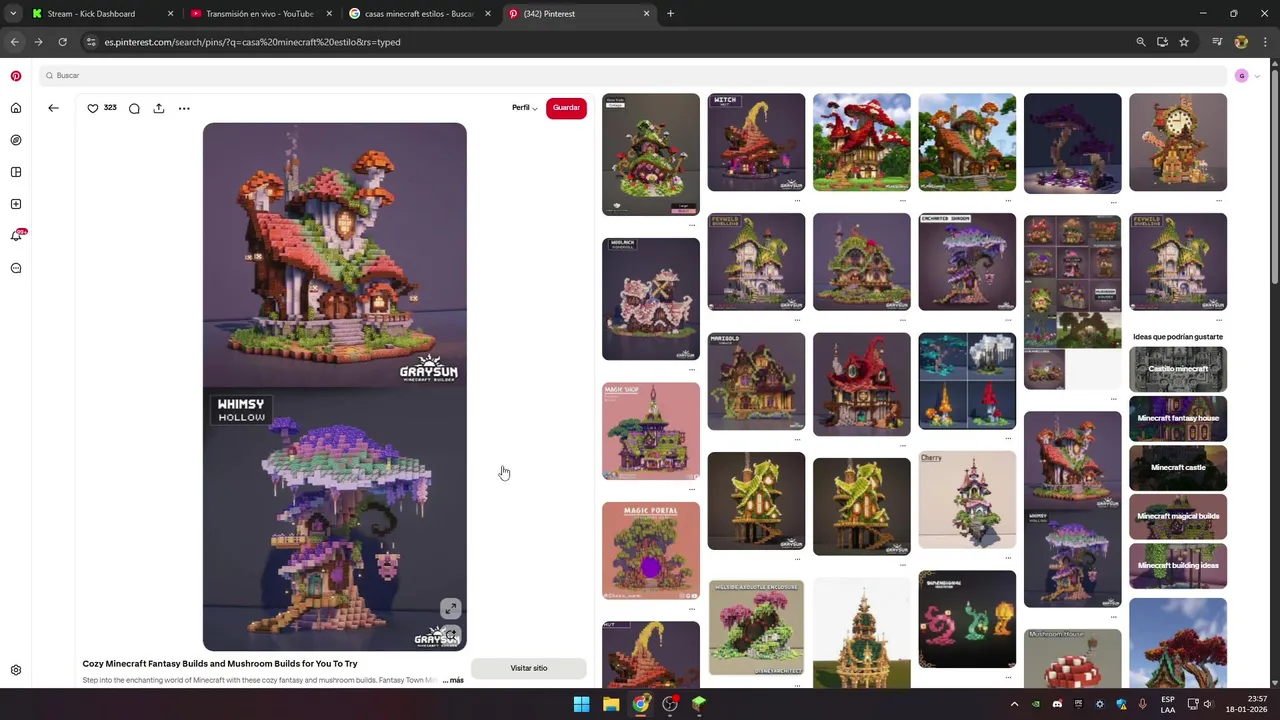
Task: Open Pinterest settings gear at sidebar bottom
Action: click(x=16, y=670)
